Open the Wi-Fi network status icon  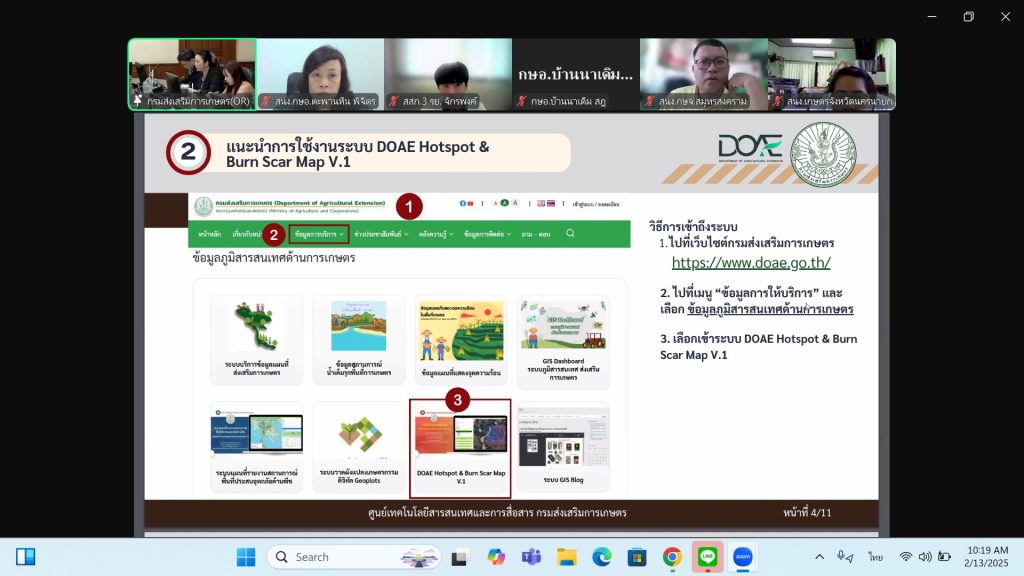pyautogui.click(x=905, y=557)
